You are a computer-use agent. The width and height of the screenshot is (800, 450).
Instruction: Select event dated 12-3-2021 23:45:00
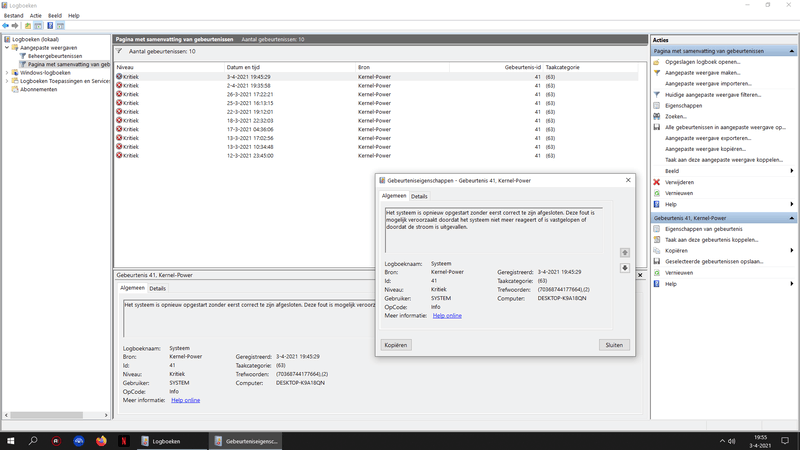pyautogui.click(x=376, y=156)
